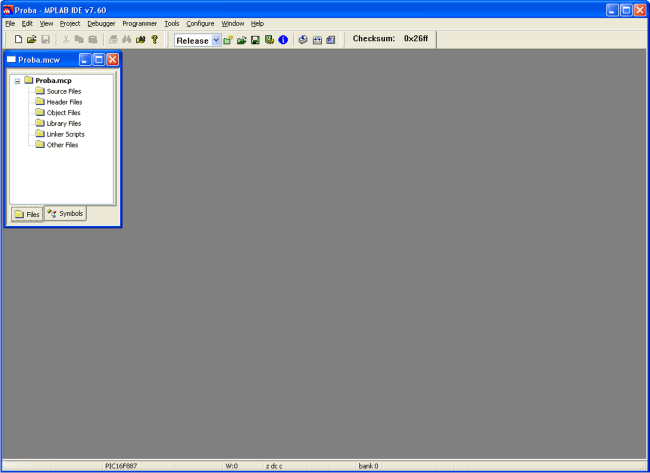Click the PIC16F887 device in status bar

pyautogui.click(x=121, y=466)
